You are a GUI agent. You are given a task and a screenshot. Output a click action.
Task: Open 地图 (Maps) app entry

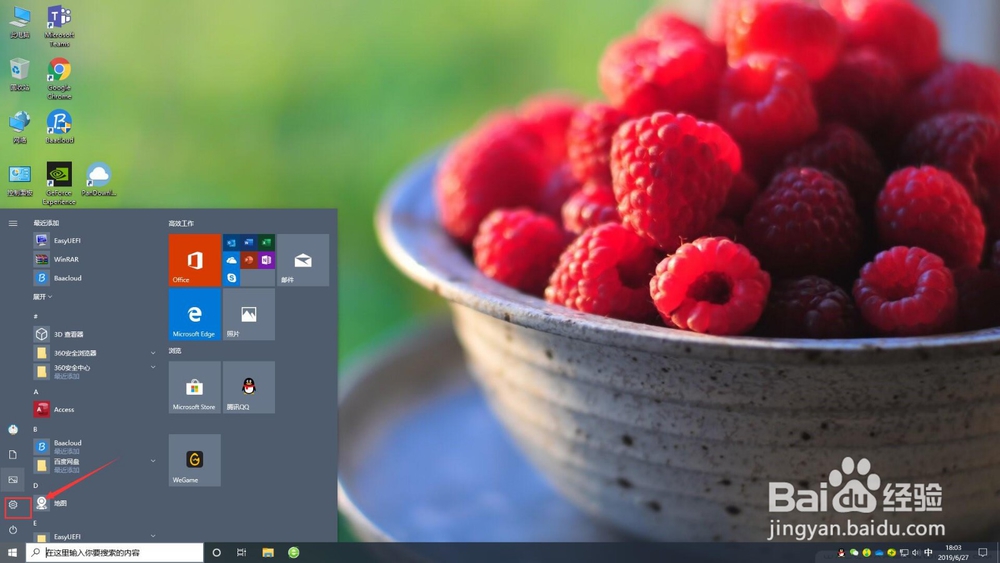click(x=94, y=503)
